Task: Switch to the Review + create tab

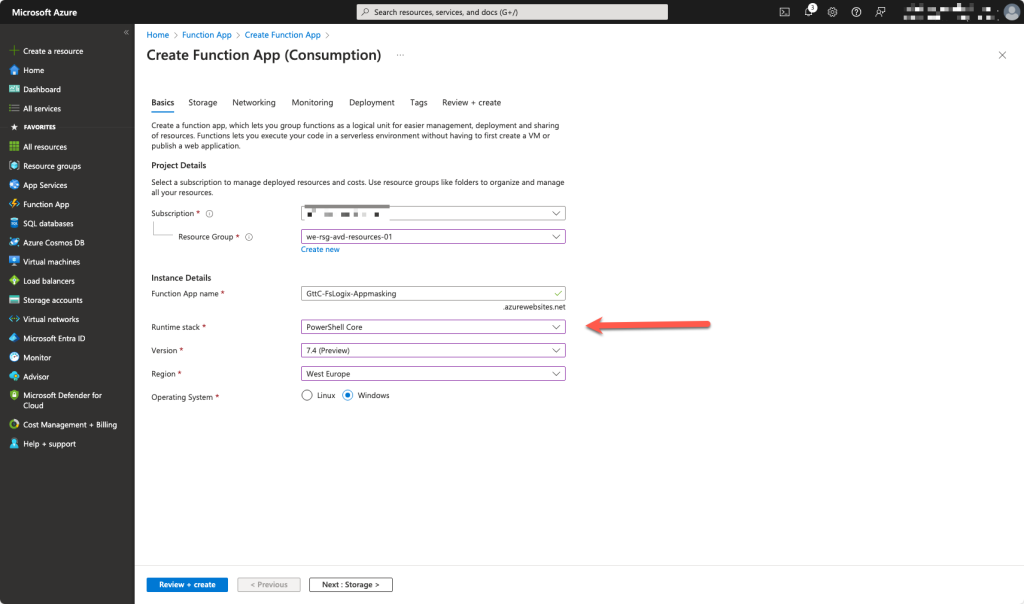Action: point(472,103)
